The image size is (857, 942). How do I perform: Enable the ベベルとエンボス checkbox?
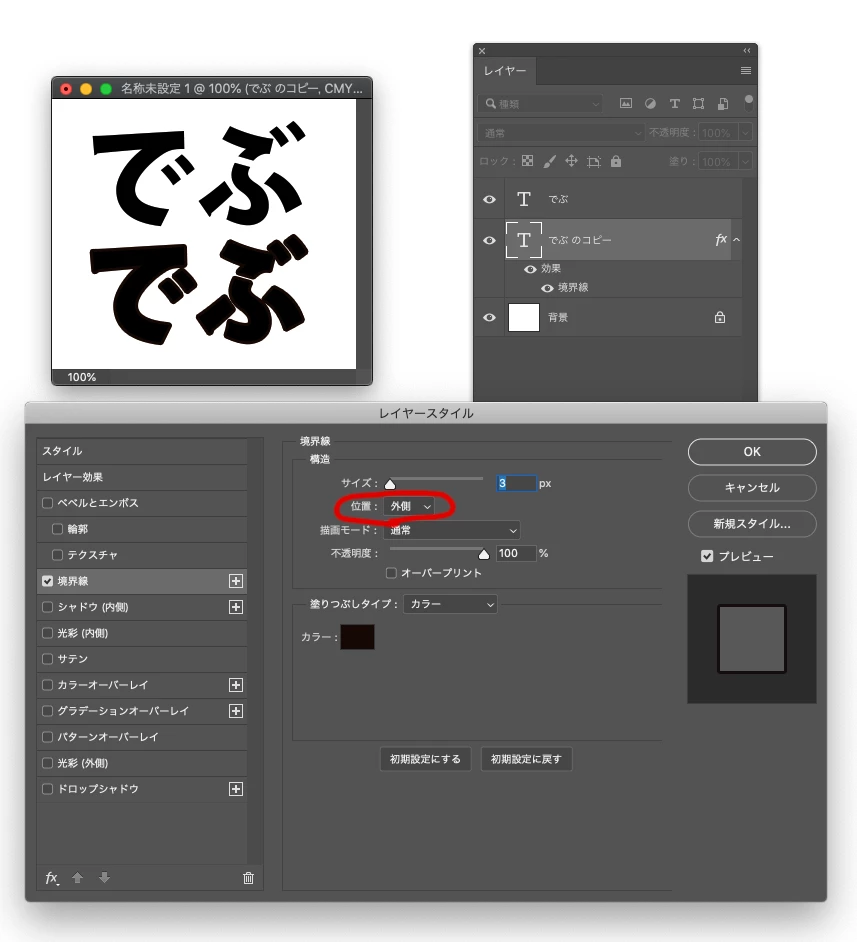coord(47,503)
